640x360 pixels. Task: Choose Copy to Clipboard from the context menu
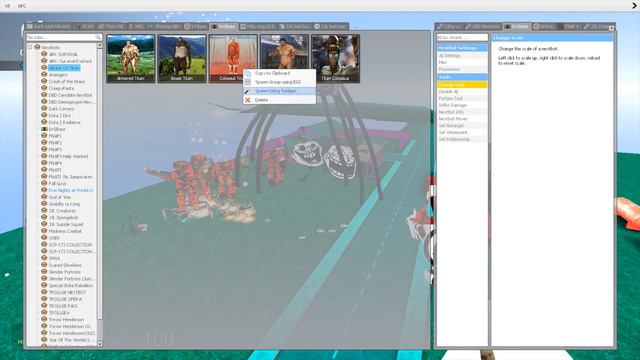[x=279, y=73]
